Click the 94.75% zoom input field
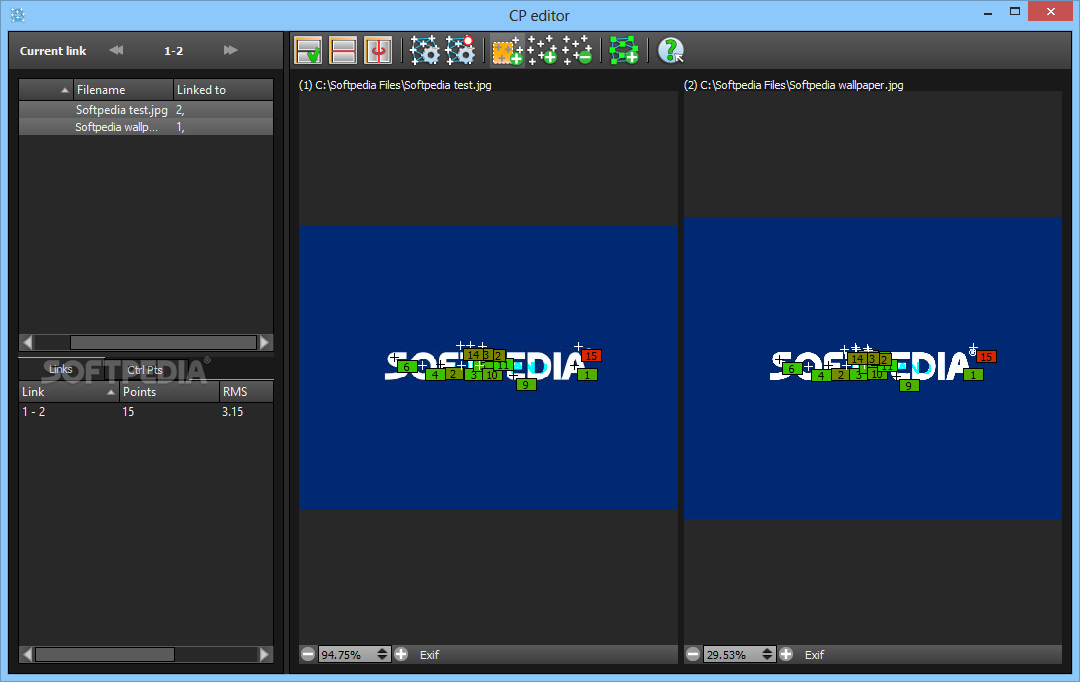Screen dimensions: 1080x682 347,654
